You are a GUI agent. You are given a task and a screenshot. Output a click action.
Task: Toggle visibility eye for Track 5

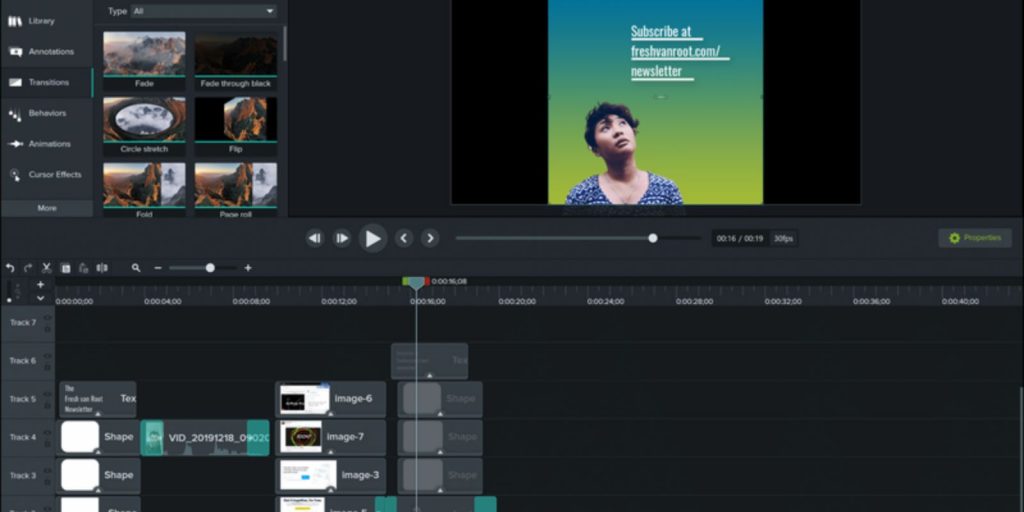[48, 394]
